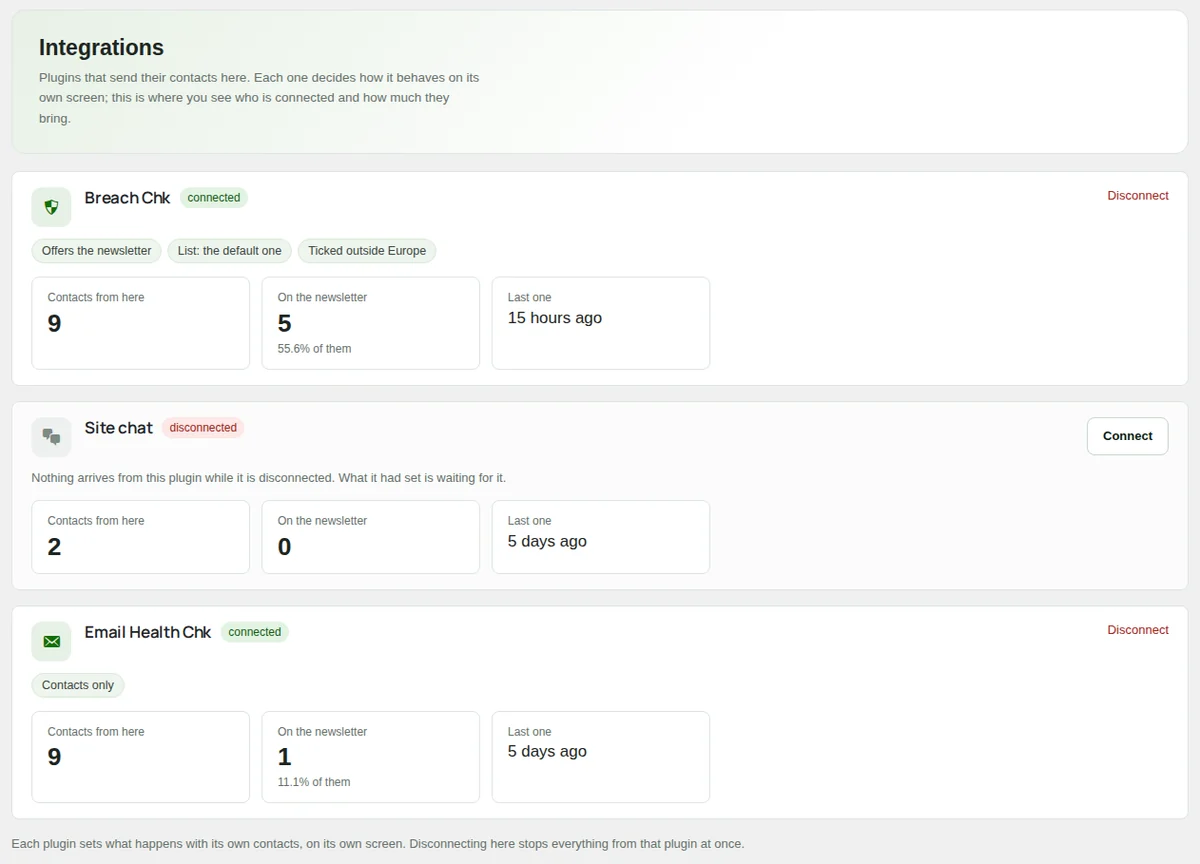Click the Site chat speech bubbles icon
The height and width of the screenshot is (864, 1200).
pyautogui.click(x=51, y=437)
